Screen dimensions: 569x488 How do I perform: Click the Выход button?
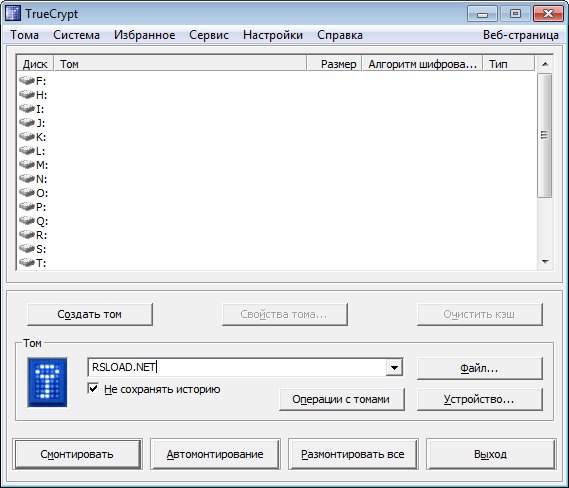[491, 454]
